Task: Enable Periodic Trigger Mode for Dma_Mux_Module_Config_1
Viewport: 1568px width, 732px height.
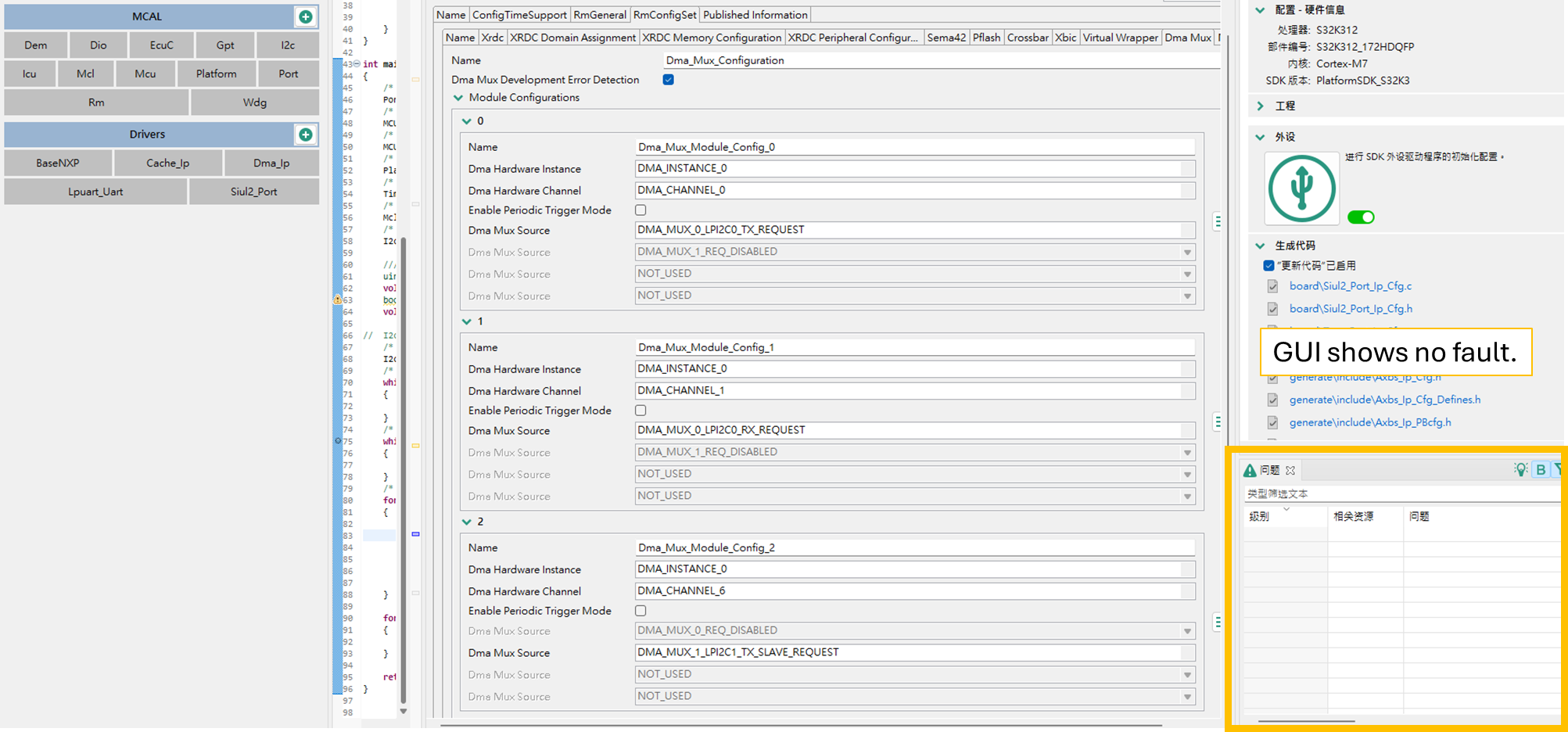Action: pos(640,411)
